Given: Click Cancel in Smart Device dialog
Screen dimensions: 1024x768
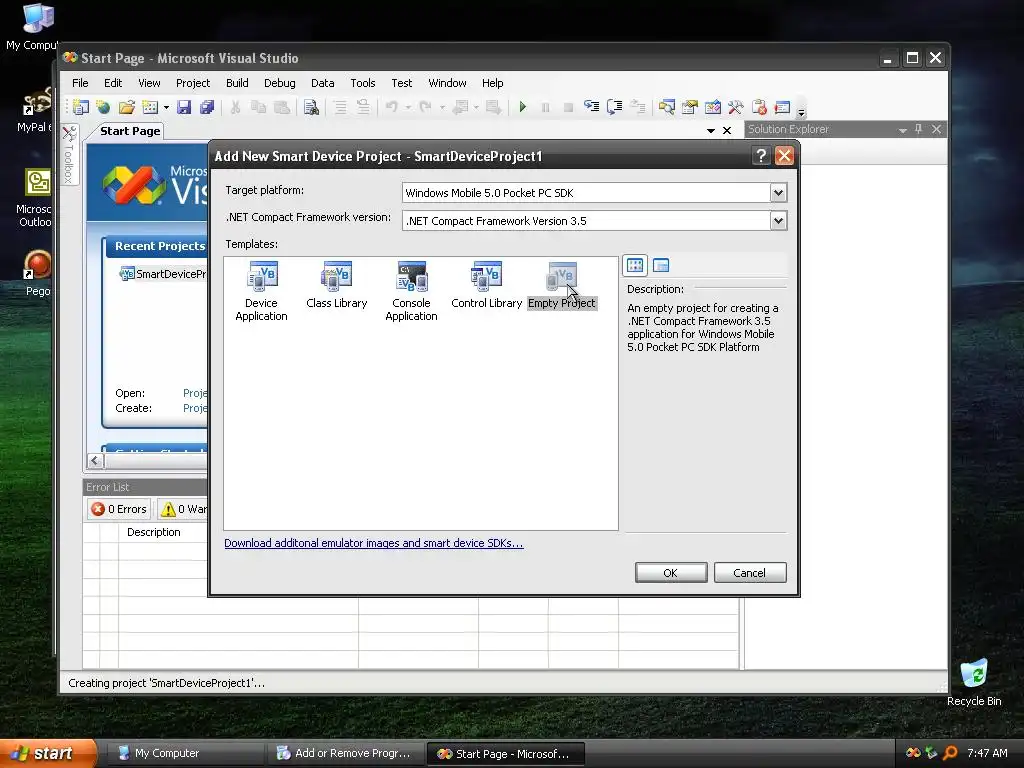Looking at the screenshot, I should coord(750,573).
